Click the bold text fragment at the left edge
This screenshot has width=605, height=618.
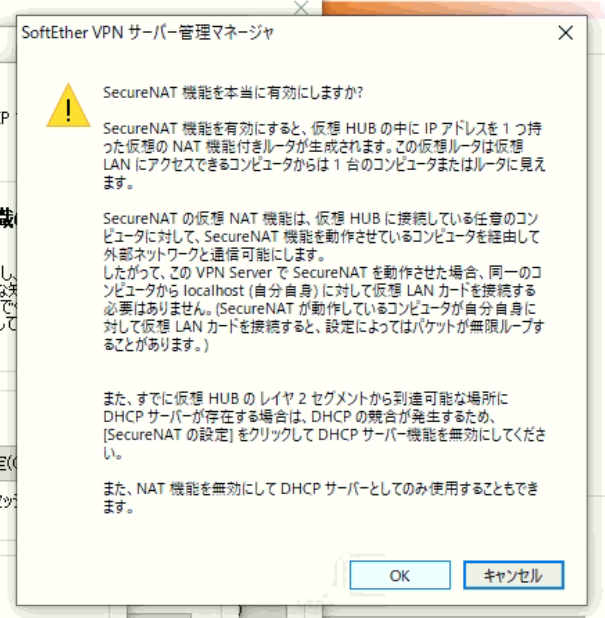coord(8,220)
